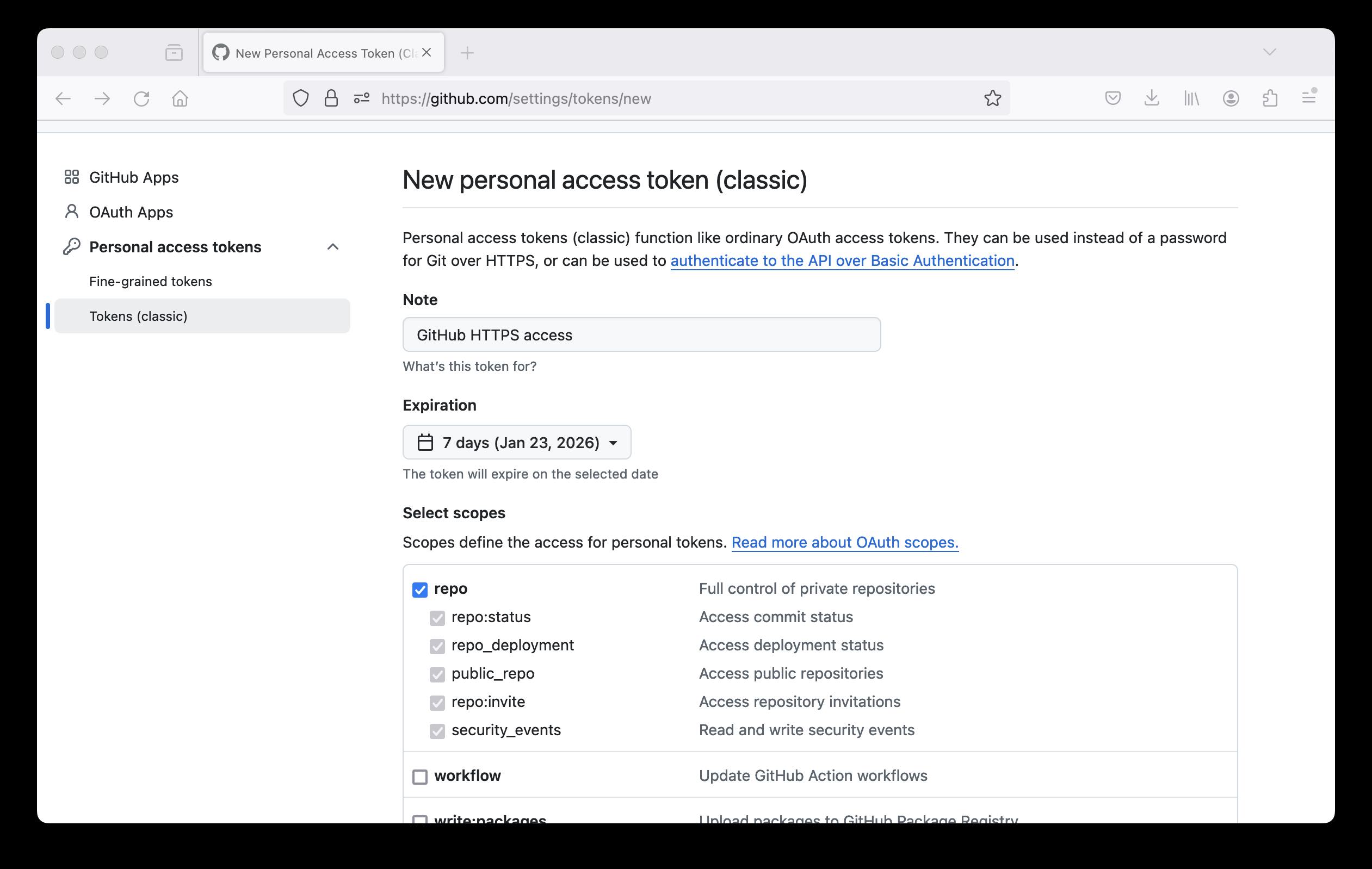Check the write:packages scope
This screenshot has height=869, width=1372.
click(420, 820)
